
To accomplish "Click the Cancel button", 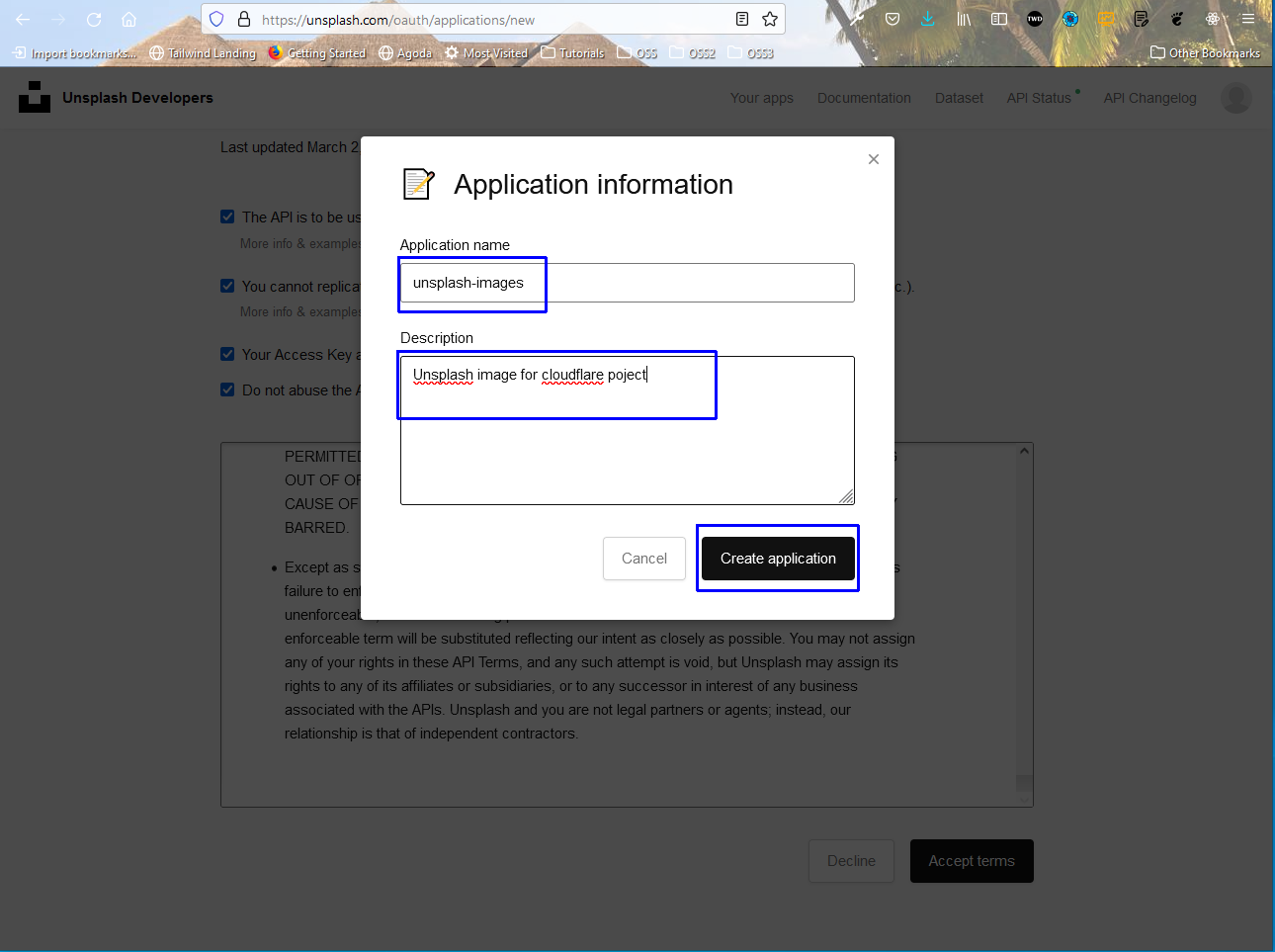I will [x=644, y=559].
